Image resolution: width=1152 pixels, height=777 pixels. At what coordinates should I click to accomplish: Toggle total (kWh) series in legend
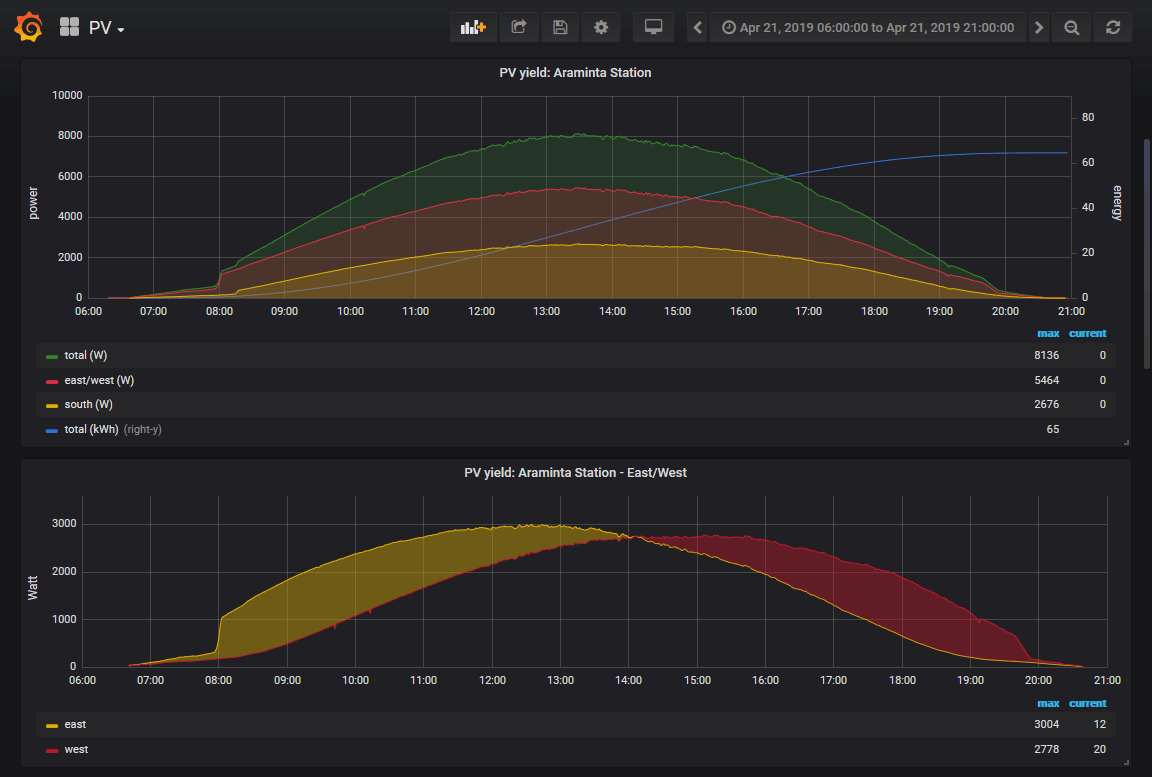(x=91, y=430)
